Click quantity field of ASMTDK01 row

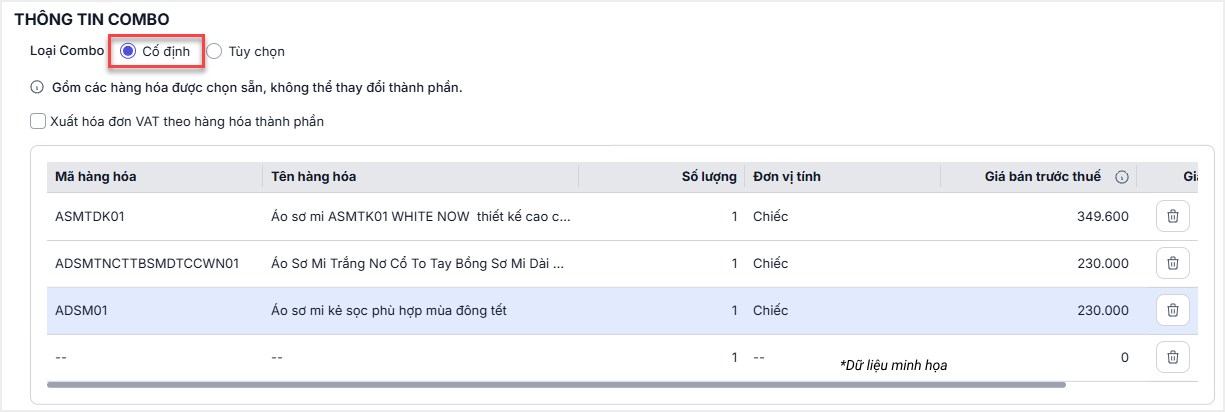coord(700,216)
